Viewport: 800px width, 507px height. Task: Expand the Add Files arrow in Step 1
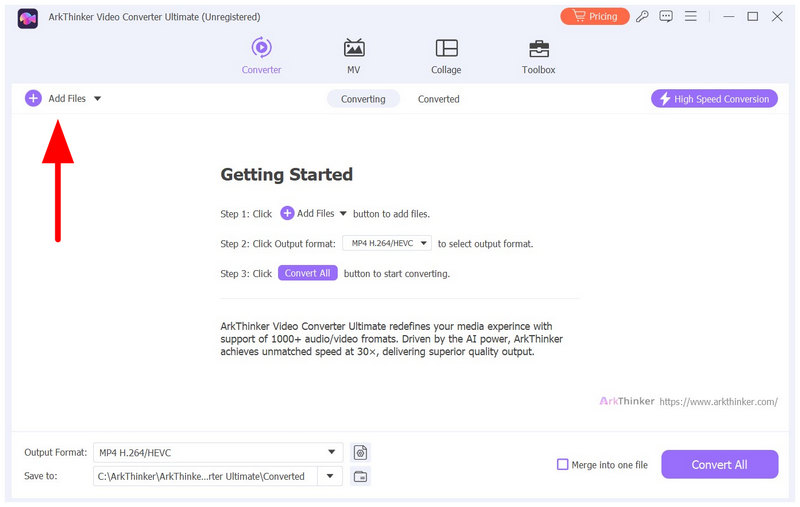tap(343, 213)
